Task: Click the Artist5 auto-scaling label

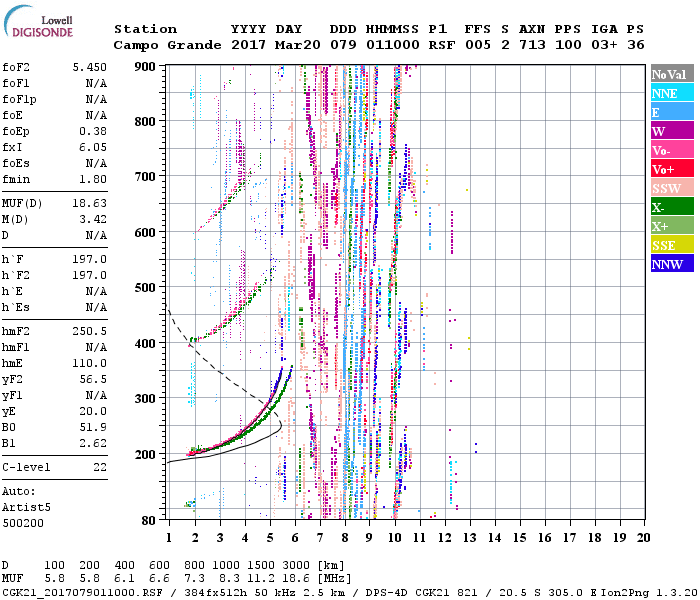Action: pyautogui.click(x=26, y=508)
